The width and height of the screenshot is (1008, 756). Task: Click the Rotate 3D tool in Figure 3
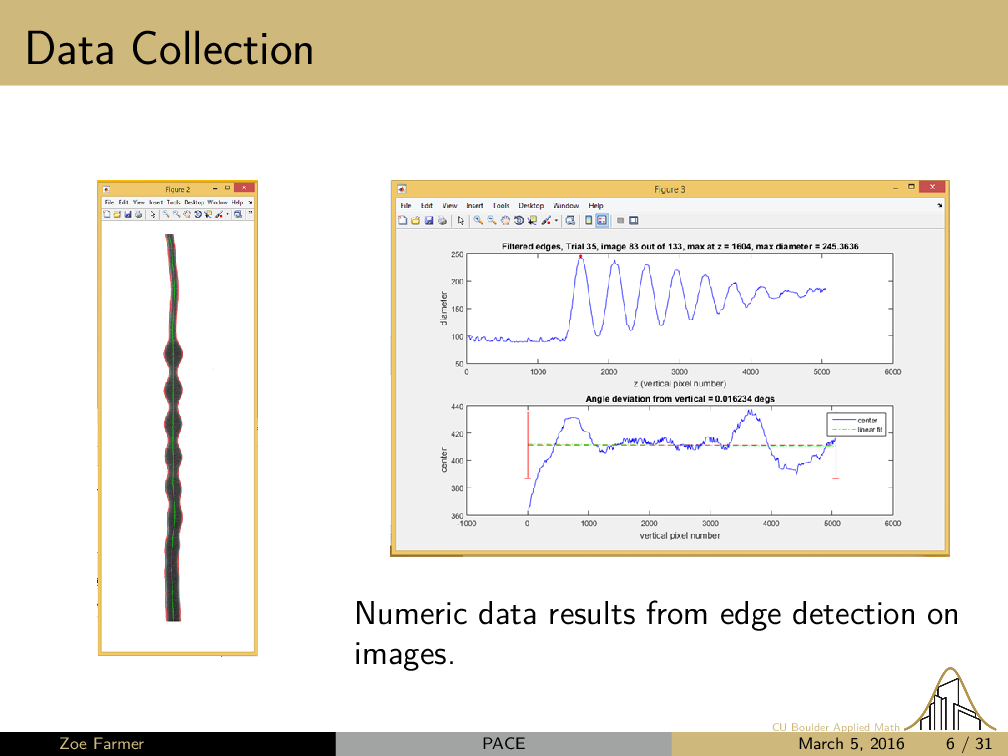pyautogui.click(x=519, y=220)
